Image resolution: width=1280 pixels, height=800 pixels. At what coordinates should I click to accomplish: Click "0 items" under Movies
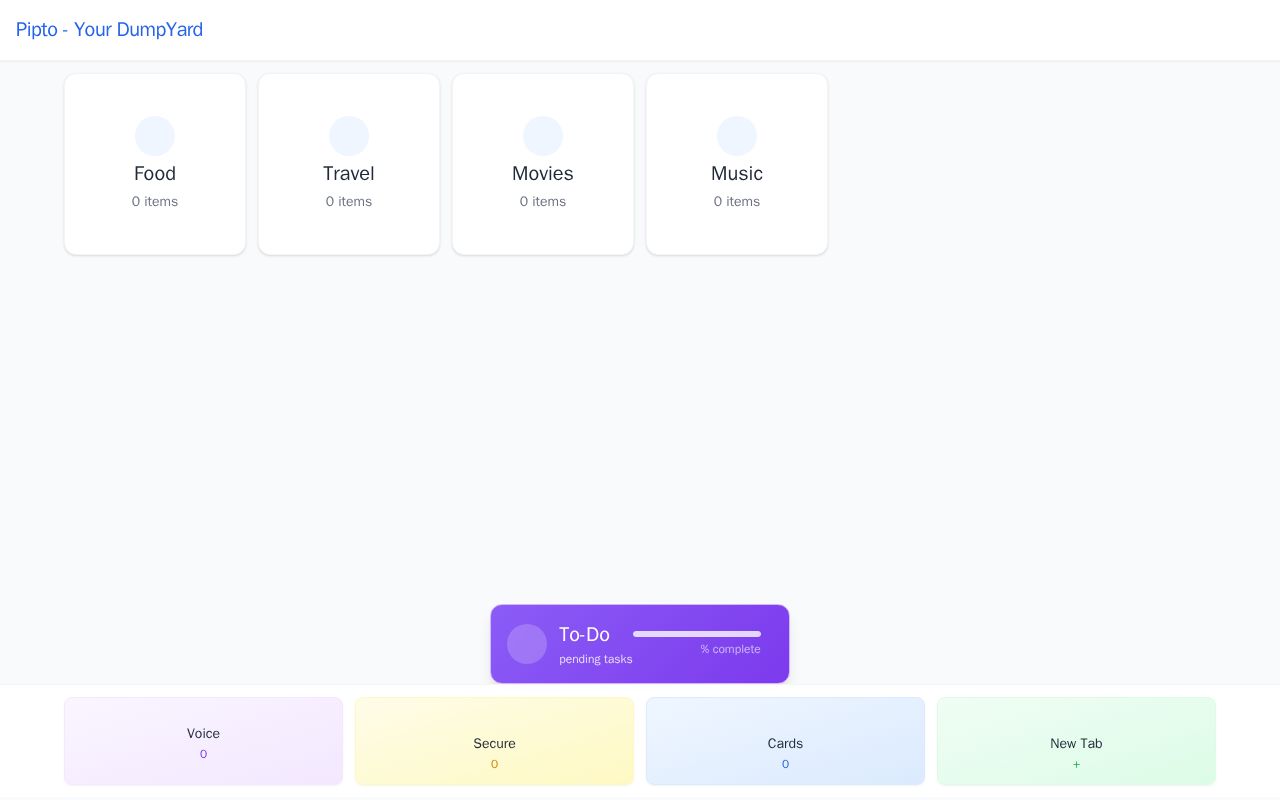543,202
